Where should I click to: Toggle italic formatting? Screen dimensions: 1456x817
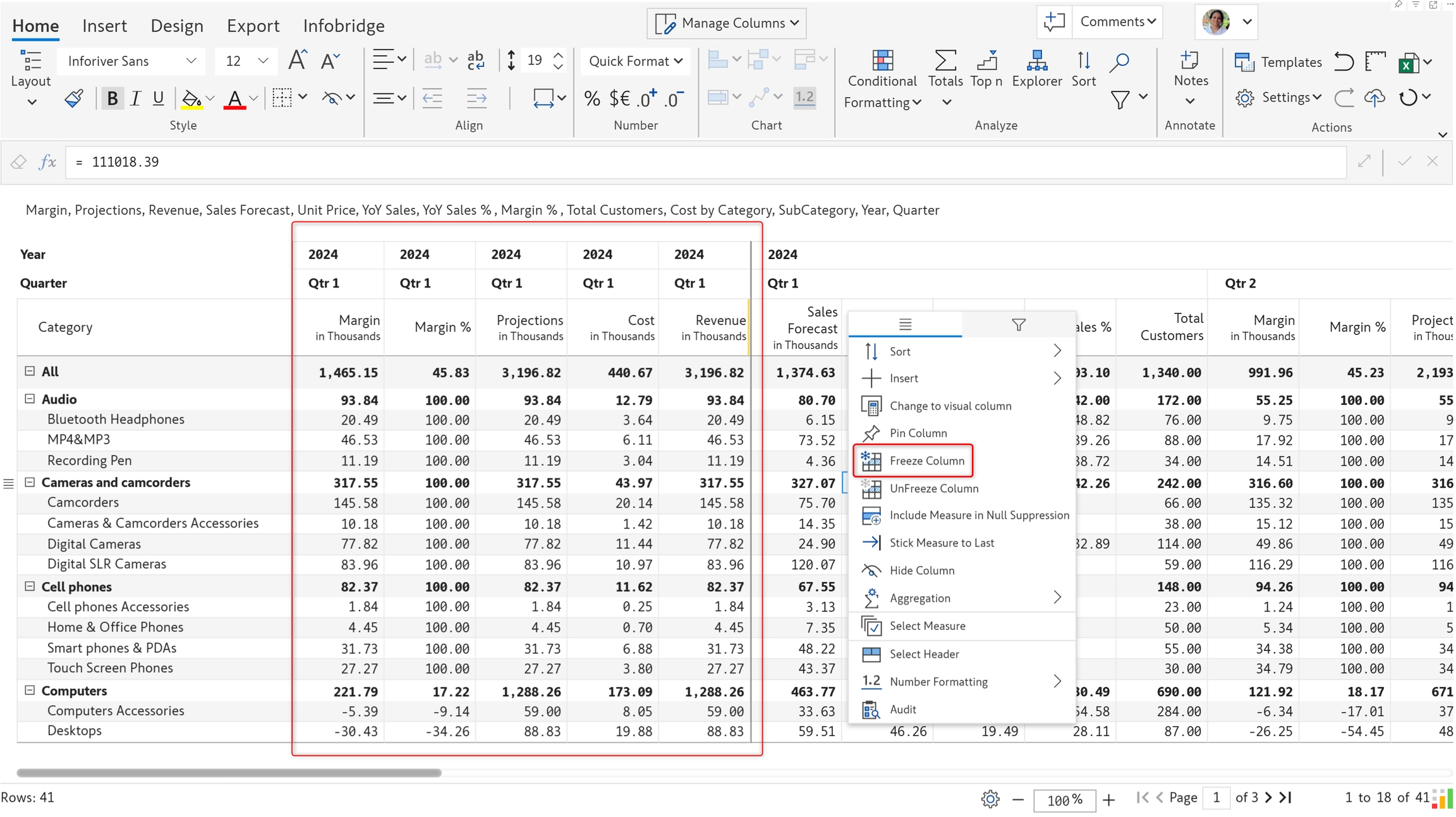(x=135, y=99)
